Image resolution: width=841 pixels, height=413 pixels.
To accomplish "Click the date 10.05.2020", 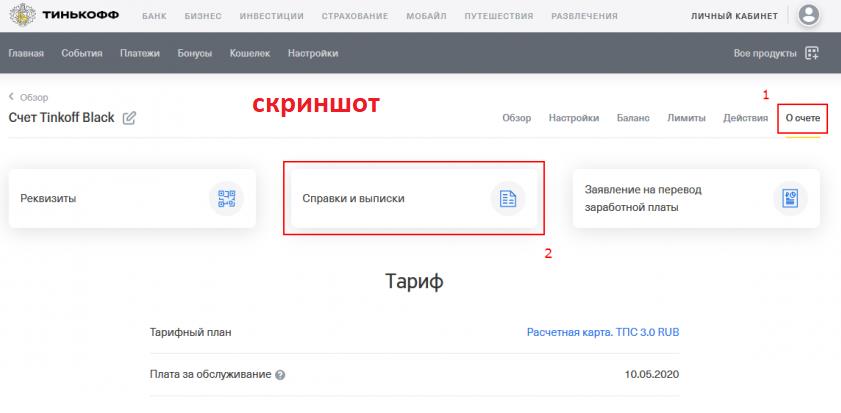I will point(652,374).
